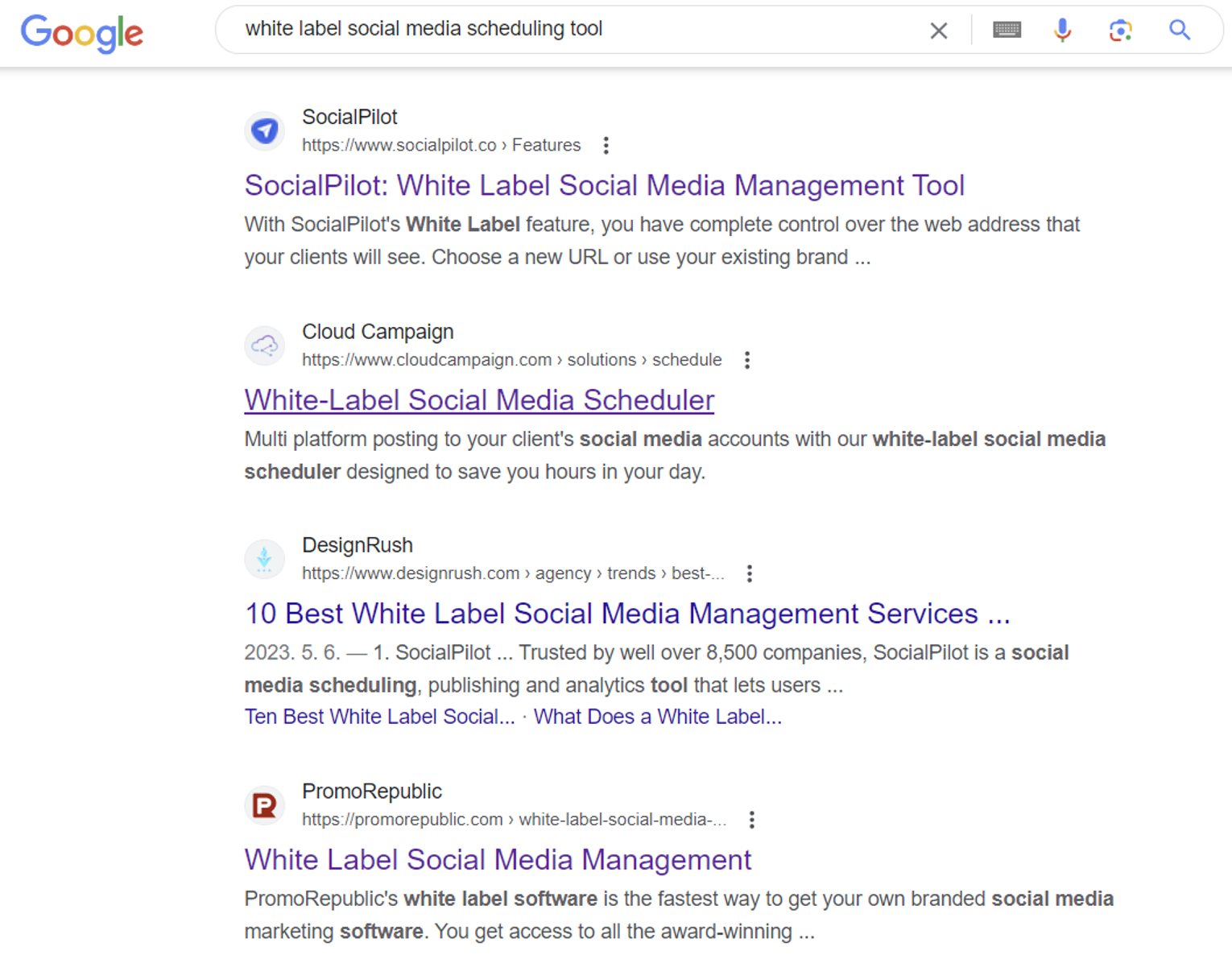Viewport: 1232px width, 980px height.
Task: Click the Cloud Campaign favicon
Action: [x=264, y=345]
